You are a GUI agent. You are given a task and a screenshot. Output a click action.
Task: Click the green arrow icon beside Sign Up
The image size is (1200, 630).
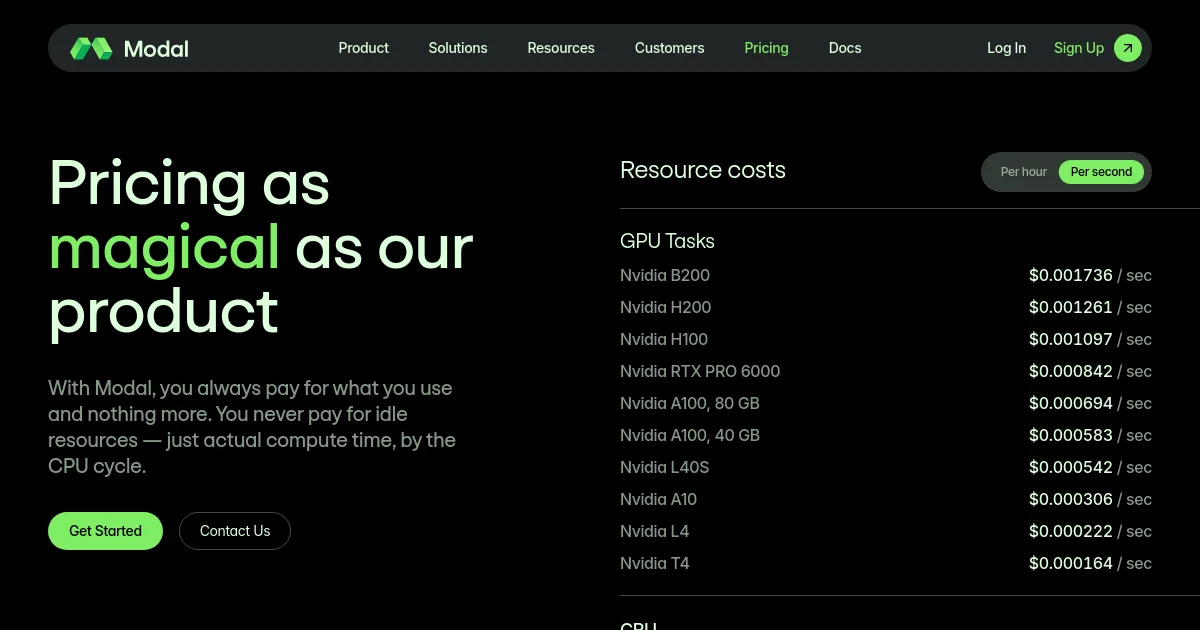[1127, 48]
